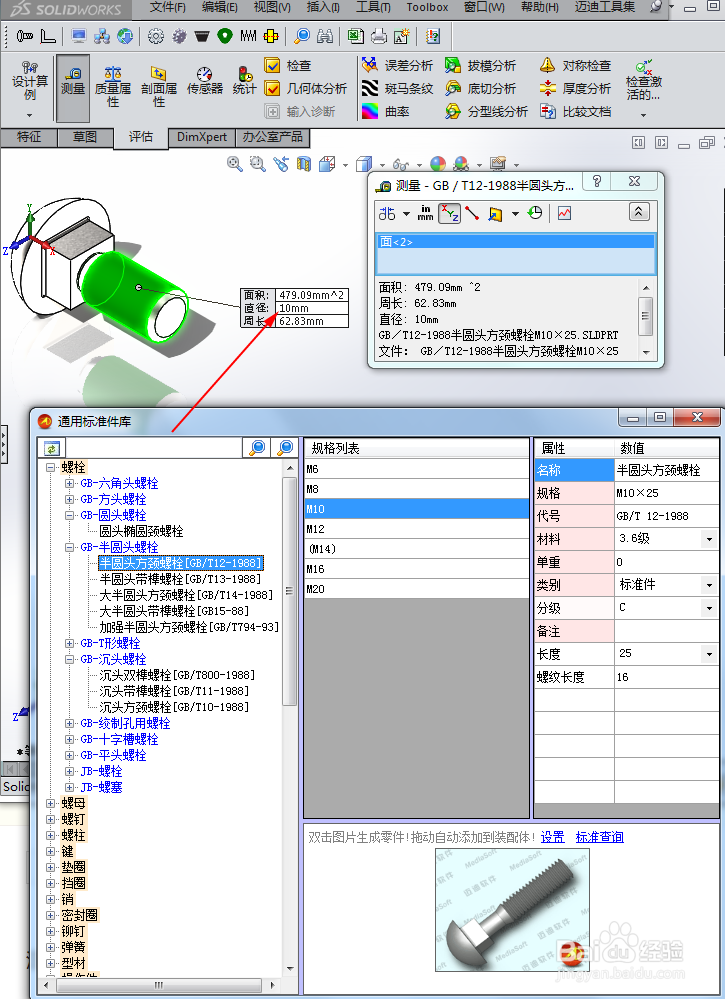This screenshot has width=725, height=999.
Task: Select M16 in 规格列表
Action: point(417,569)
